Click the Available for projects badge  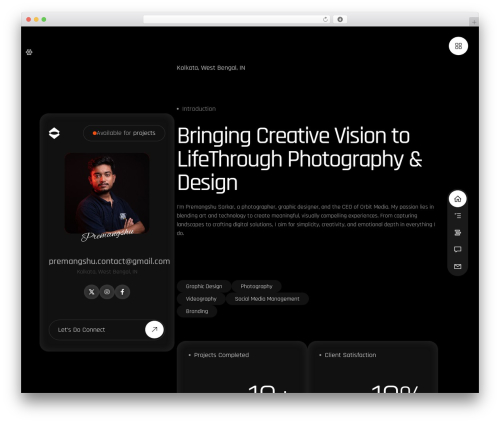pos(124,133)
